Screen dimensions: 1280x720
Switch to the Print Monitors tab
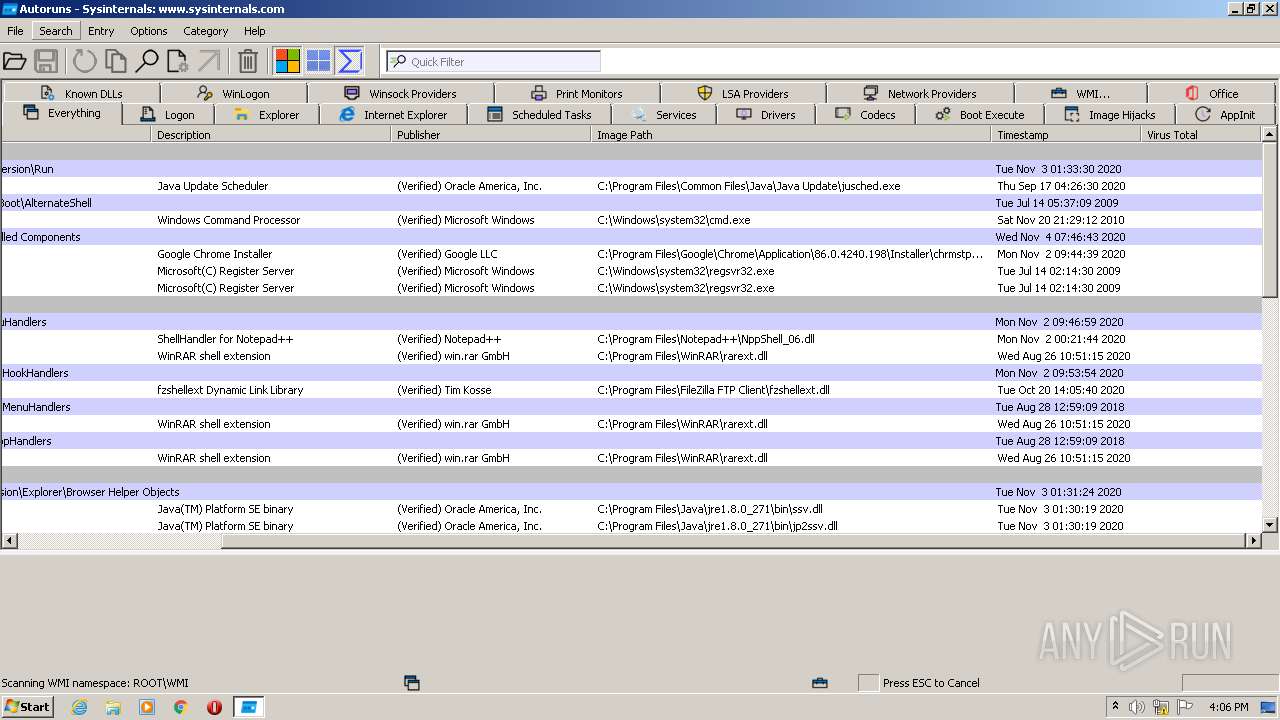point(577,93)
